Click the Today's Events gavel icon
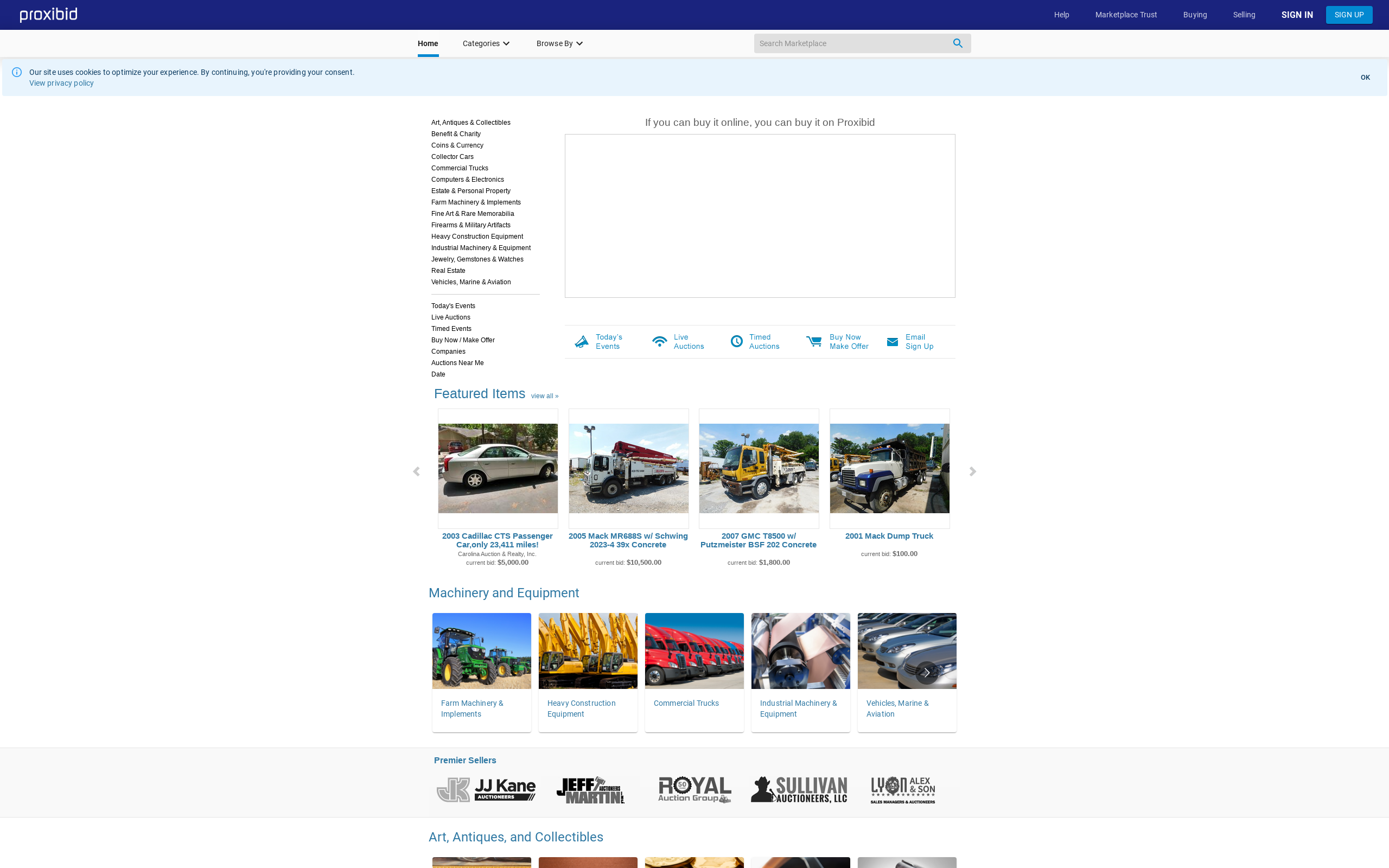The height and width of the screenshot is (868, 1389). coord(581,342)
